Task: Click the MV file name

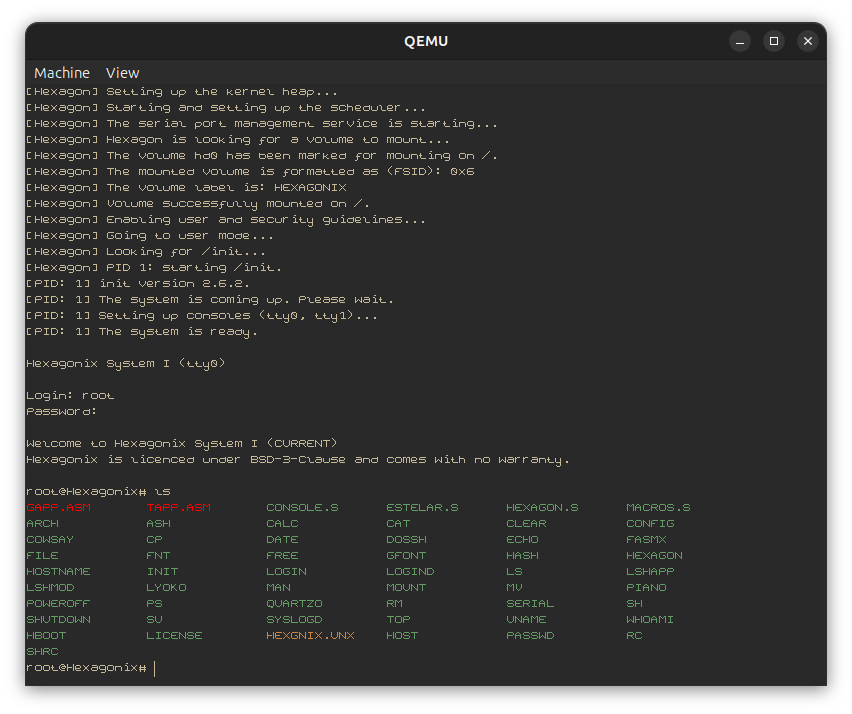Action: pos(515,588)
